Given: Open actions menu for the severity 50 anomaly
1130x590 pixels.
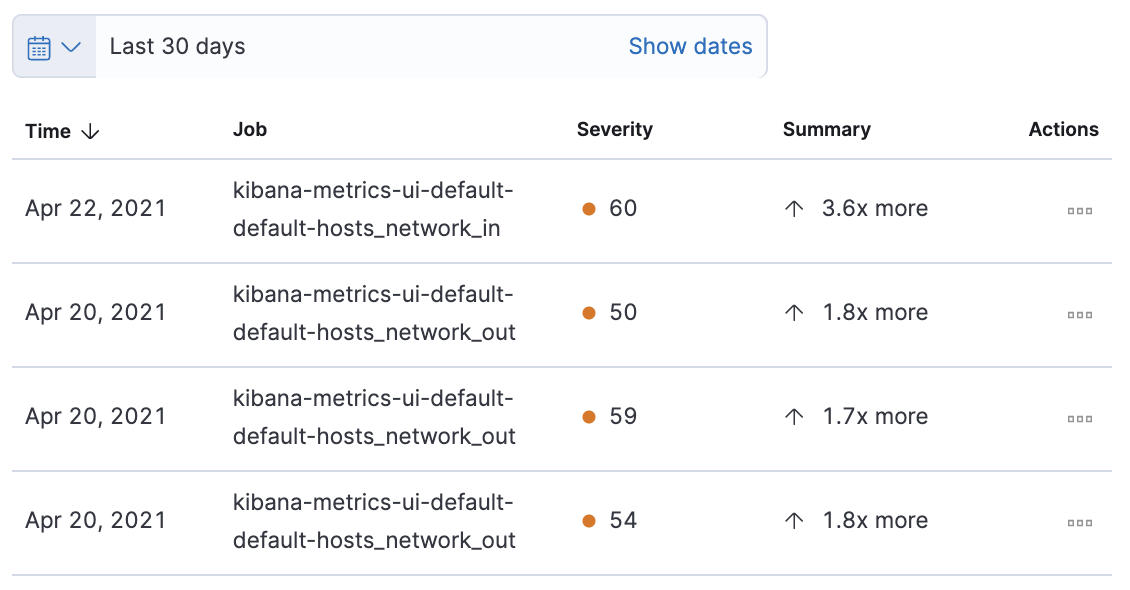Looking at the screenshot, I should [x=1079, y=315].
